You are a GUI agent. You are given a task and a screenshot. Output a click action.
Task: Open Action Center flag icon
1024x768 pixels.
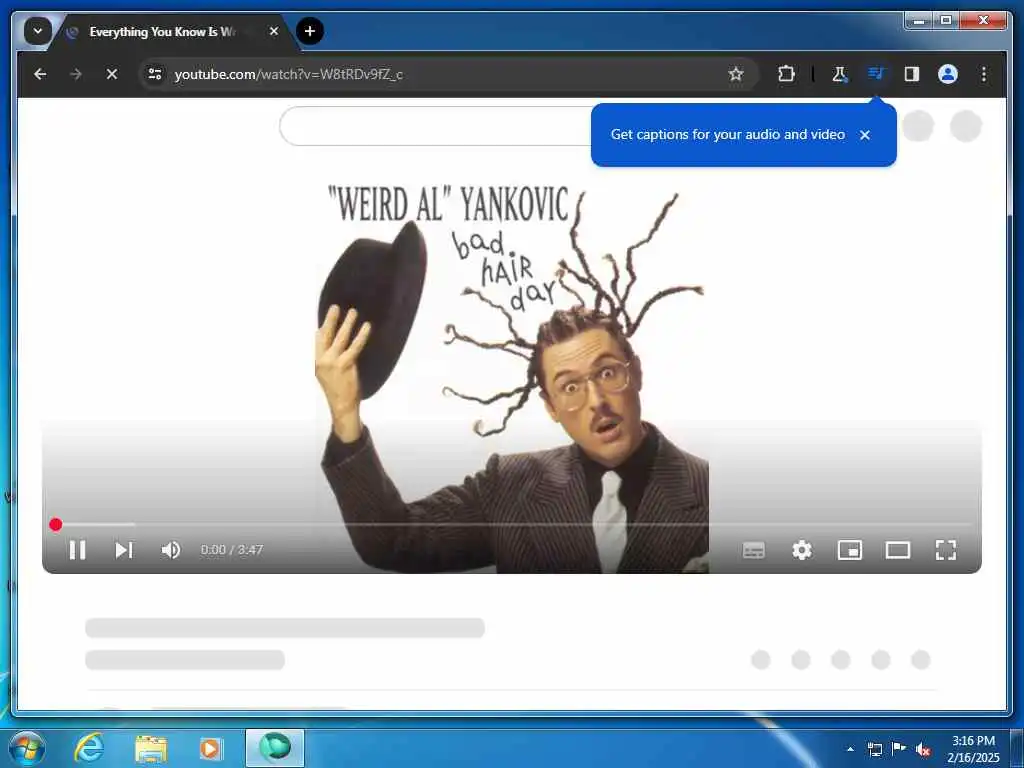pos(899,748)
